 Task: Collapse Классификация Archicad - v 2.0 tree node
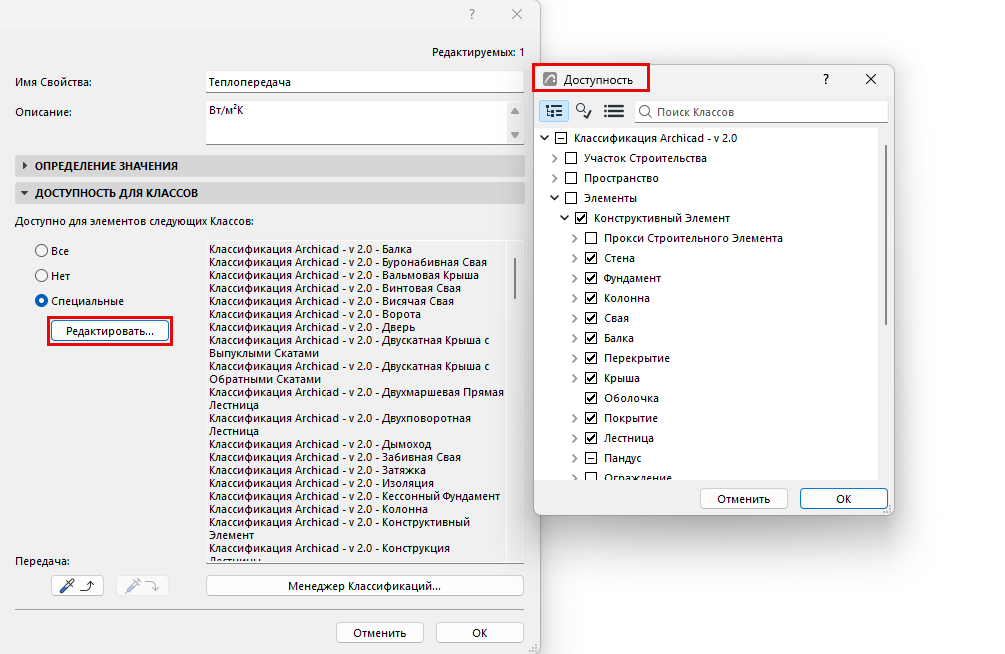tap(545, 138)
